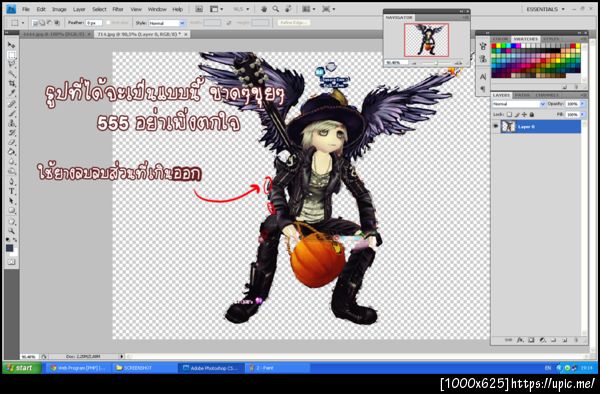Select the Healing Brush tool
The width and height of the screenshot is (600, 394).
click(x=11, y=104)
